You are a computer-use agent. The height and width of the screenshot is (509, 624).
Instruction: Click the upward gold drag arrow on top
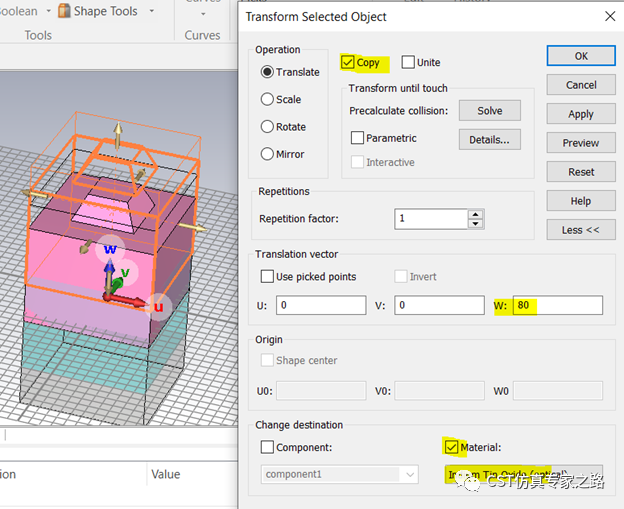[118, 135]
